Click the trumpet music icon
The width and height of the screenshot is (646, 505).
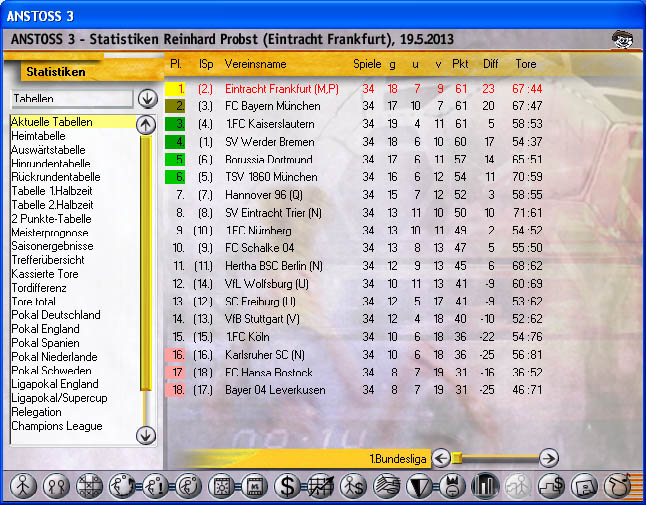click(x=617, y=486)
